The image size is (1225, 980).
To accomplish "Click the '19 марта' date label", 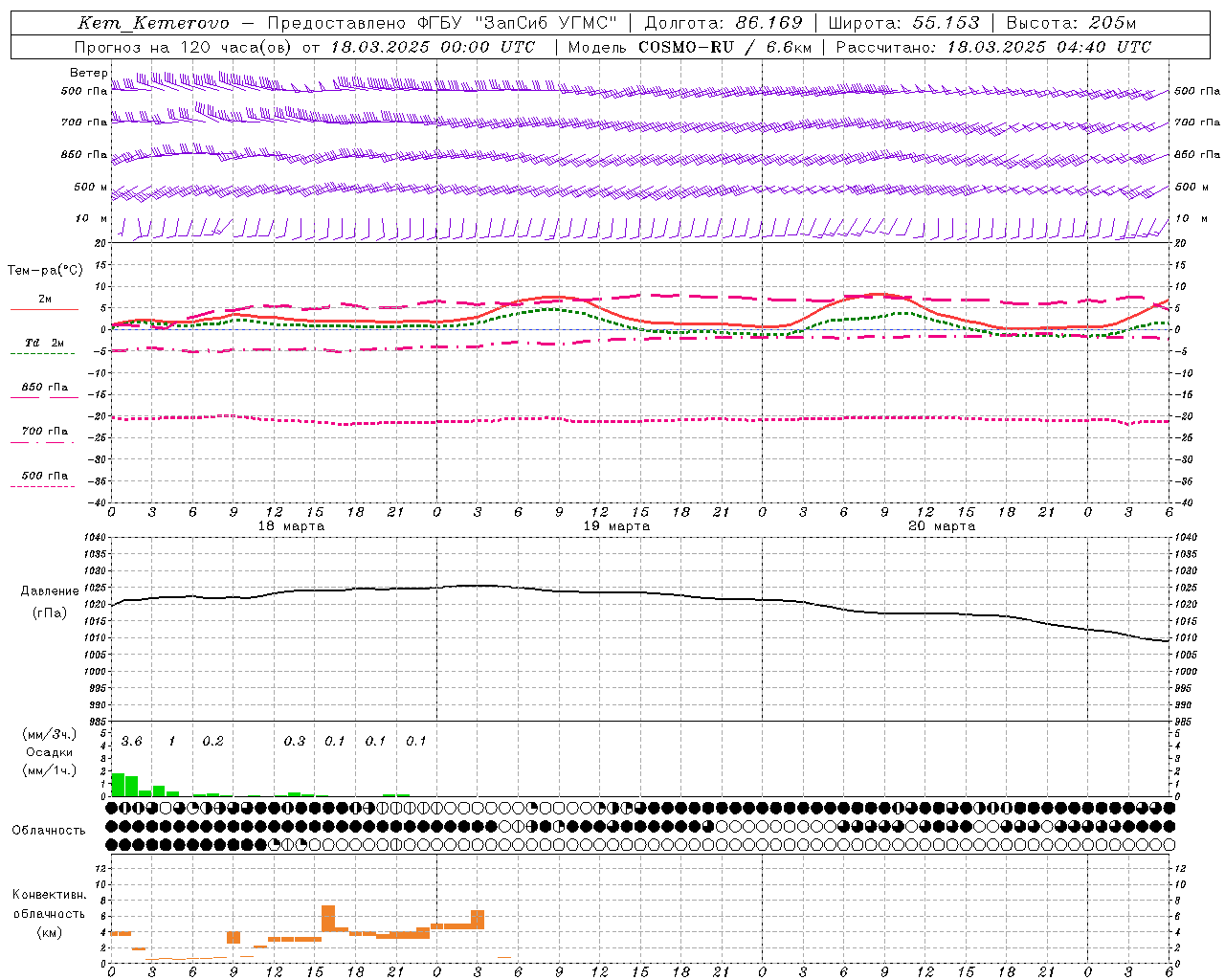I will (x=616, y=526).
